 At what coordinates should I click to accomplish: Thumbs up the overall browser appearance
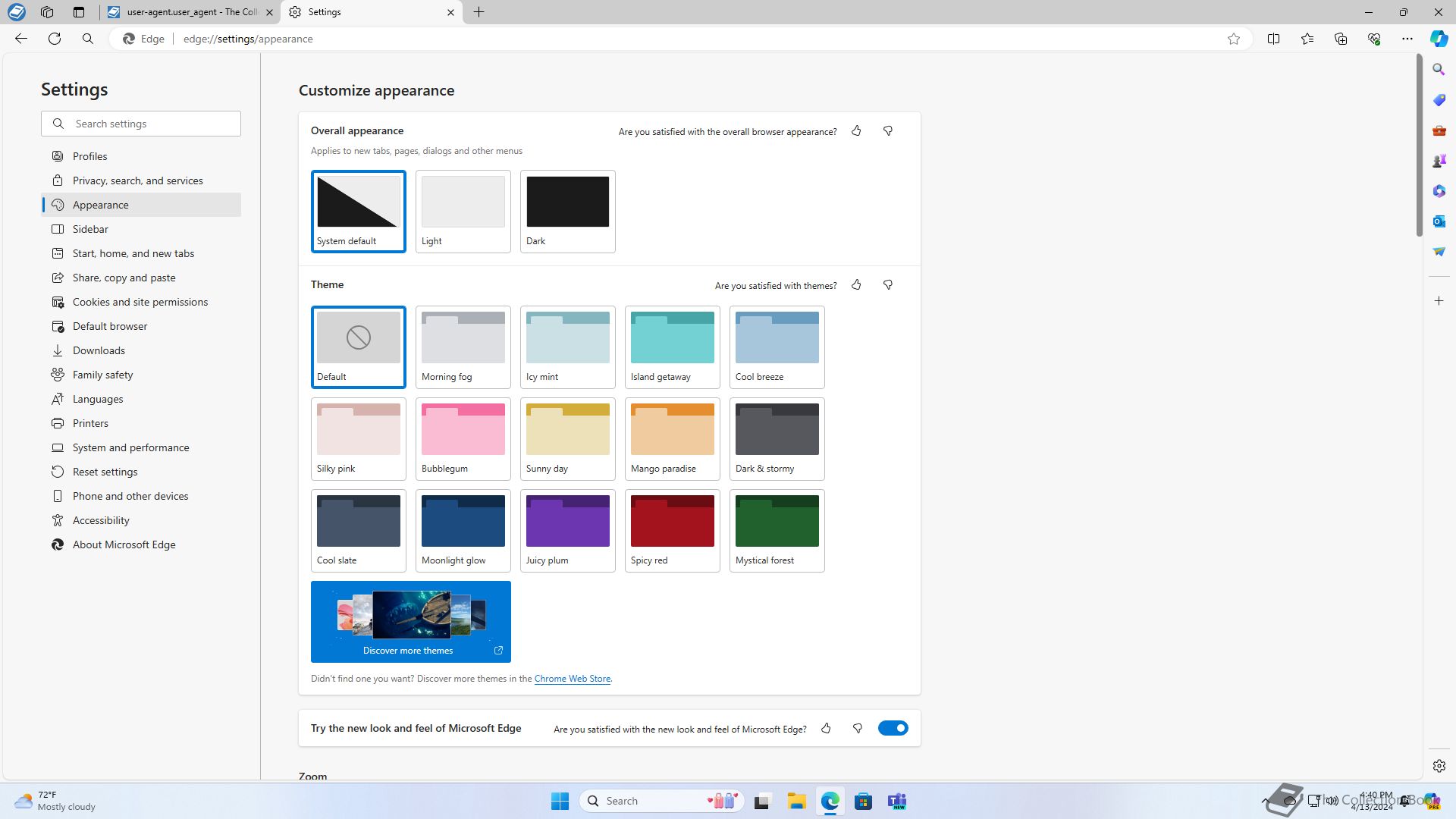[856, 131]
